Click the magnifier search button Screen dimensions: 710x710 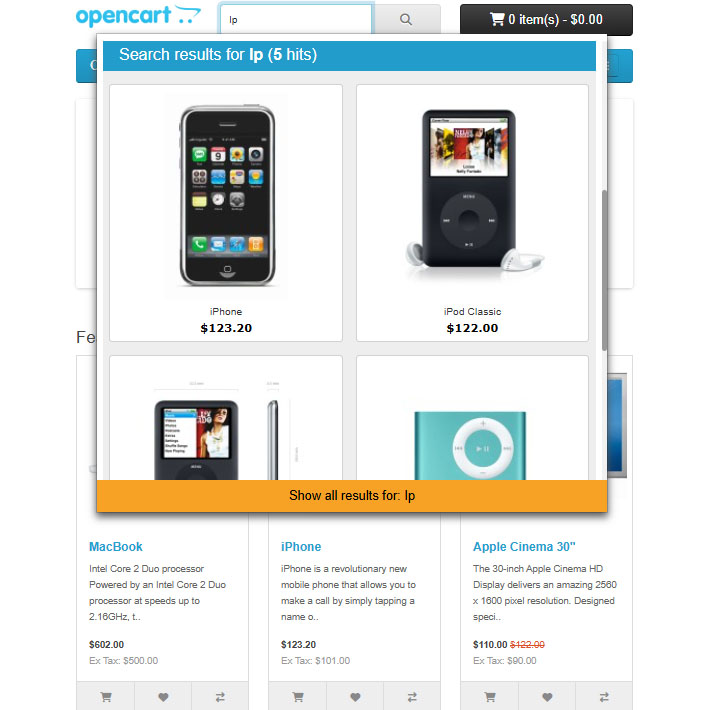[x=406, y=19]
